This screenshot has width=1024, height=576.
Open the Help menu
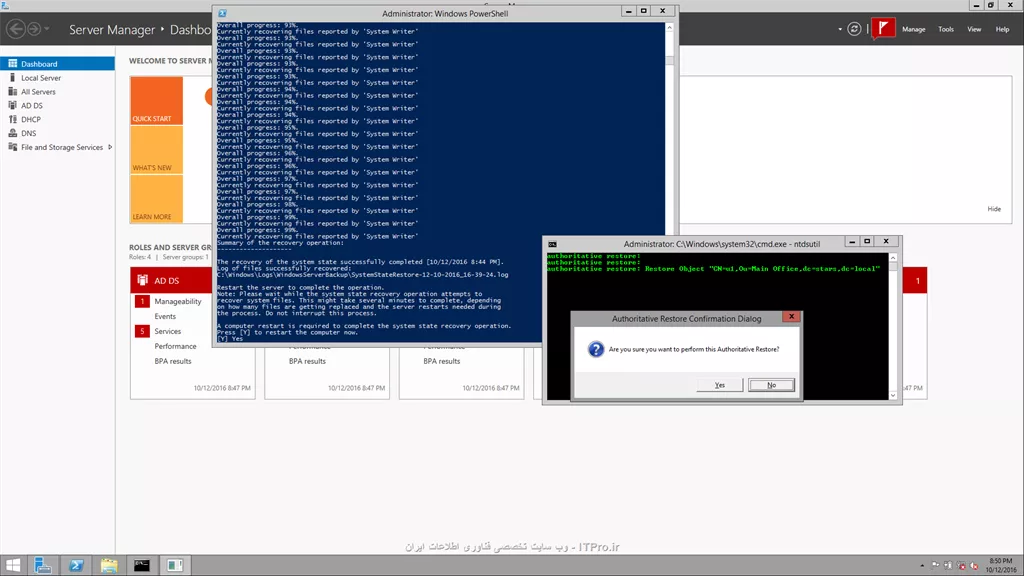pyautogui.click(x=1002, y=29)
